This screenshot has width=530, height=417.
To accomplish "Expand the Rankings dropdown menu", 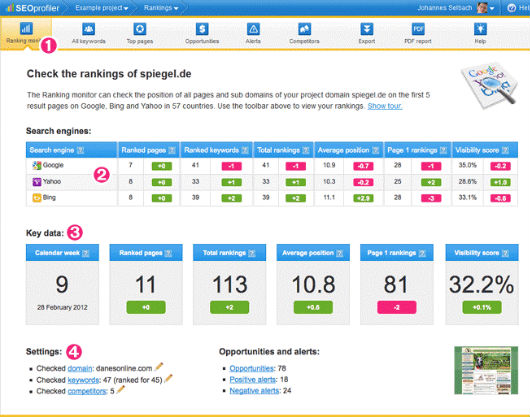I will click(x=161, y=8).
